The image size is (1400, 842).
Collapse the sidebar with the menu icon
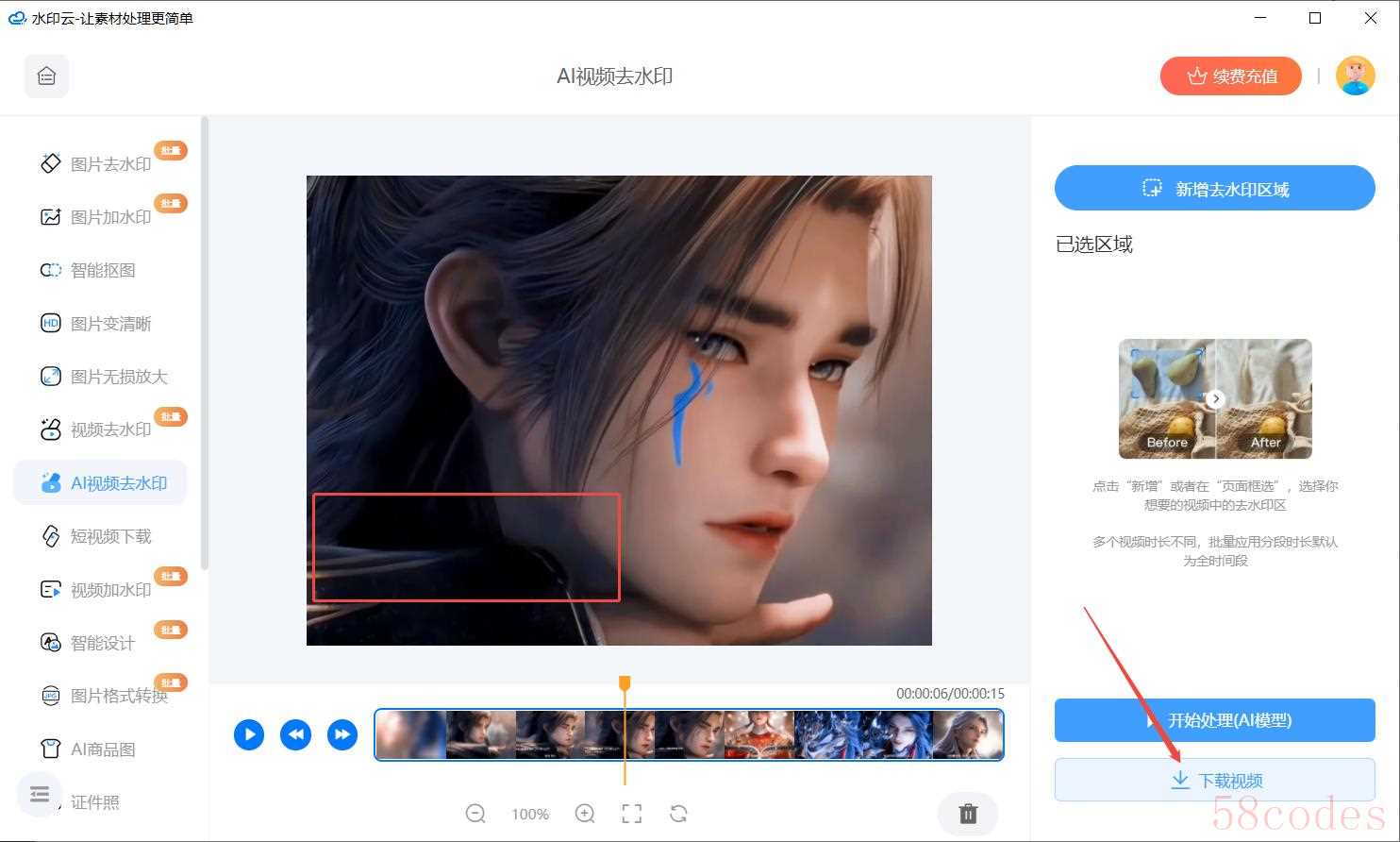tap(39, 795)
